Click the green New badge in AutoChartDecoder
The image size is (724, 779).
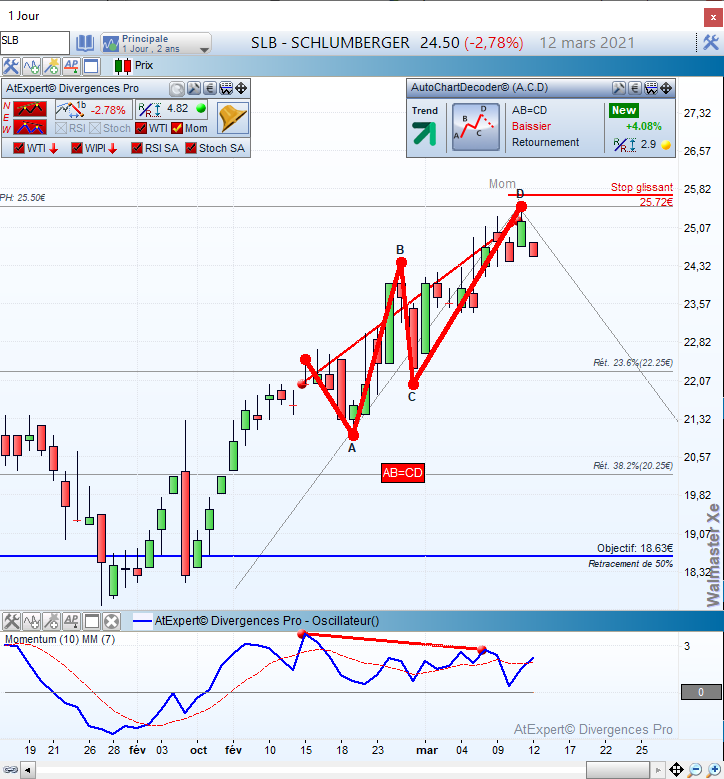point(624,110)
